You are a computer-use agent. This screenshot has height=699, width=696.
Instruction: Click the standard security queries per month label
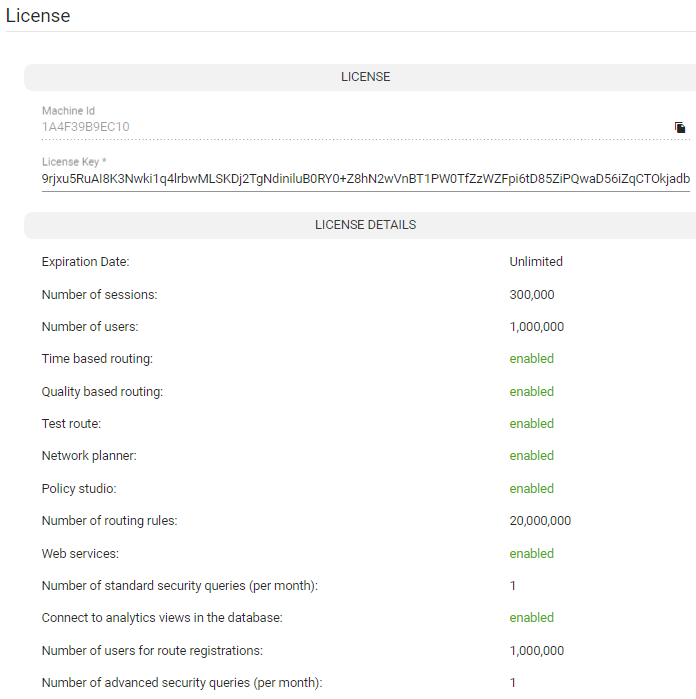point(180,586)
